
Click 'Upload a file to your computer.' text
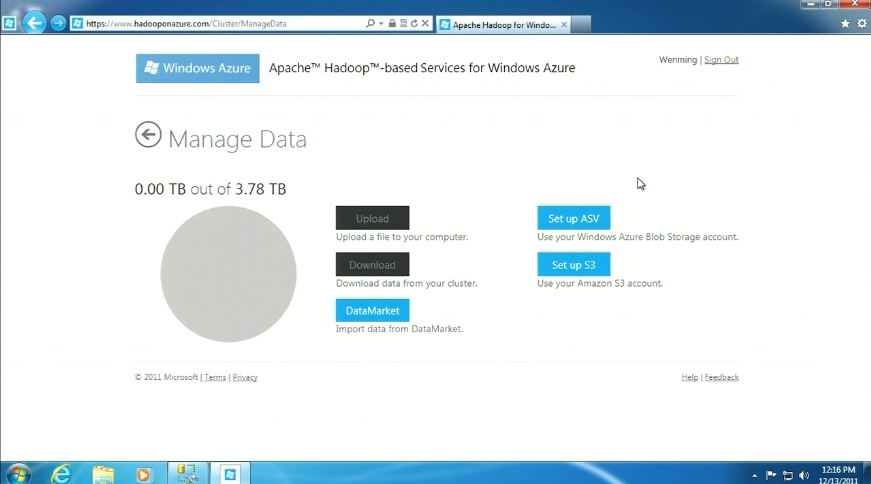tap(402, 237)
